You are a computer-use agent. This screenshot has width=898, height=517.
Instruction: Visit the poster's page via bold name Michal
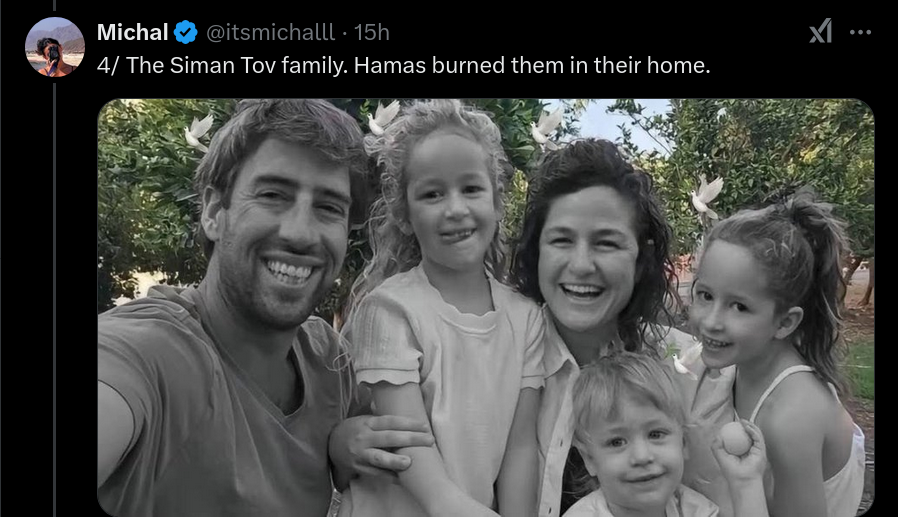pos(132,32)
